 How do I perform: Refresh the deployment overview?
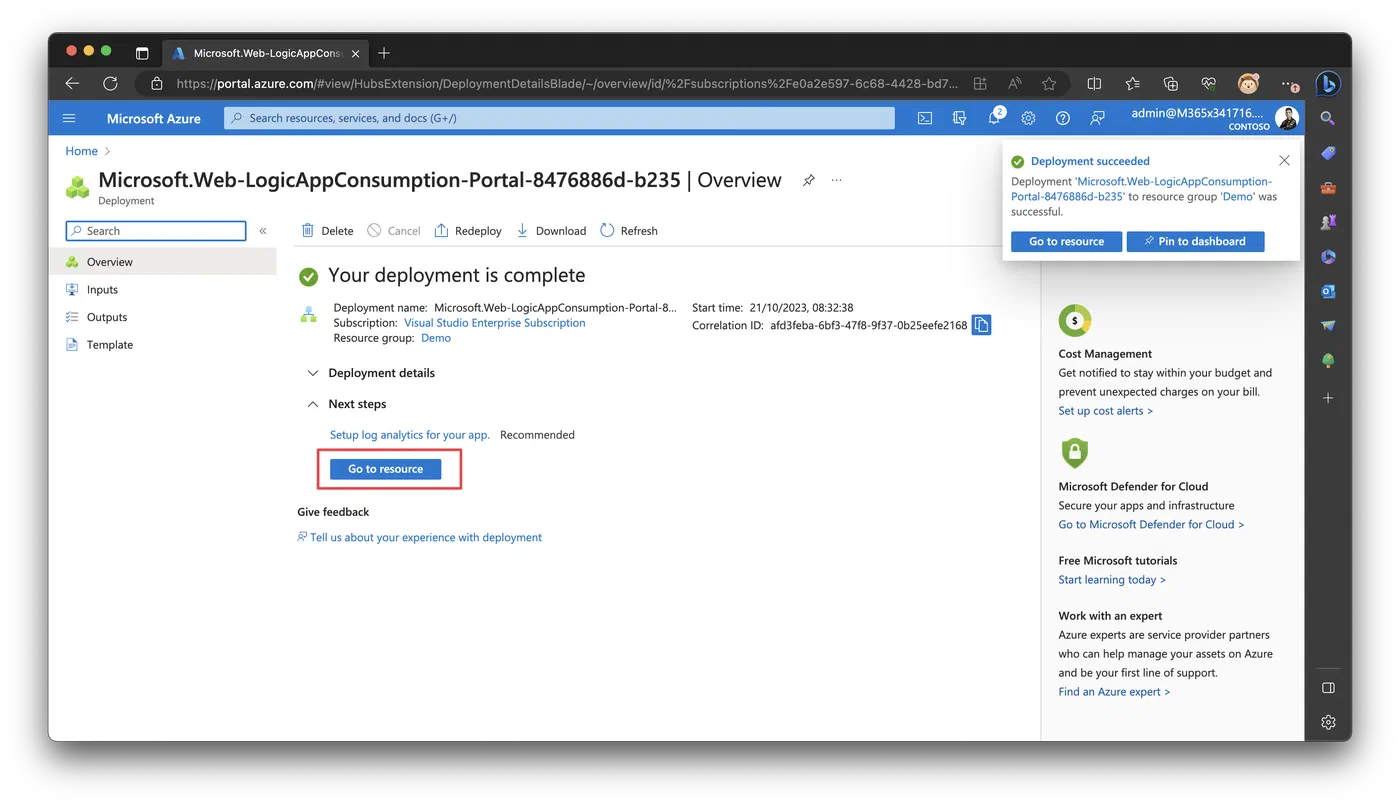629,231
